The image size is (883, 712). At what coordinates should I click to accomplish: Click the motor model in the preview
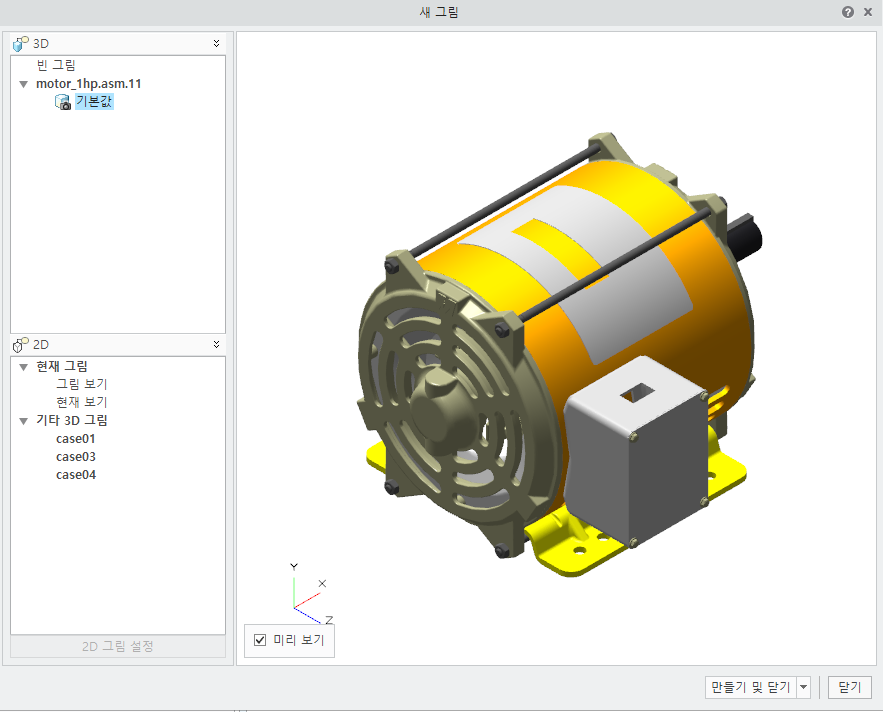point(560,355)
